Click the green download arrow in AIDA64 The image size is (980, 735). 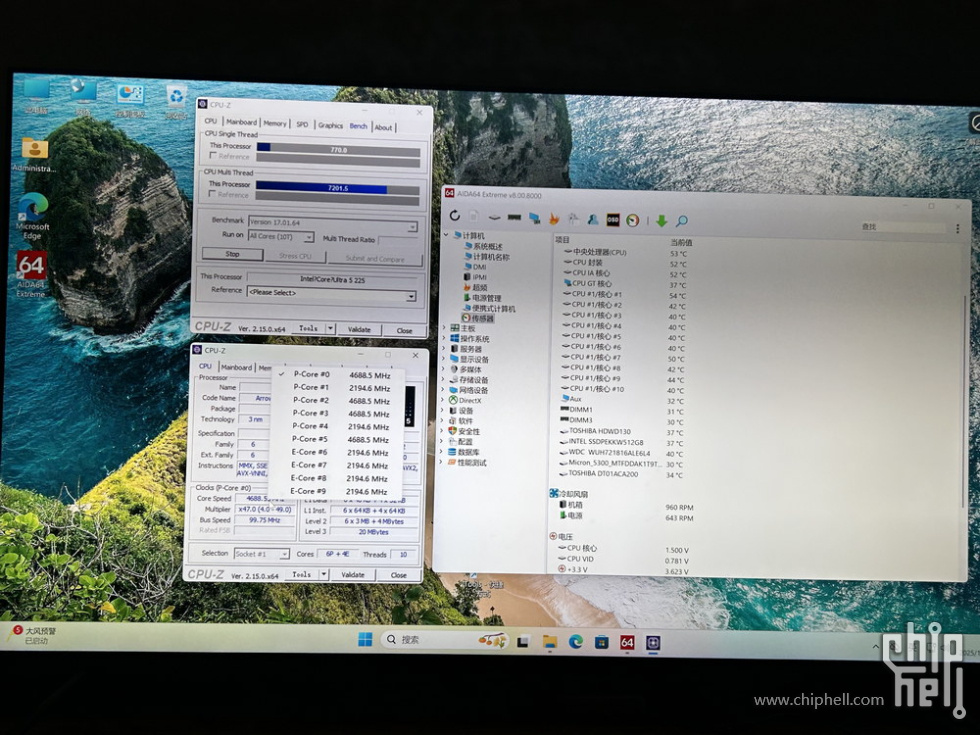660,220
